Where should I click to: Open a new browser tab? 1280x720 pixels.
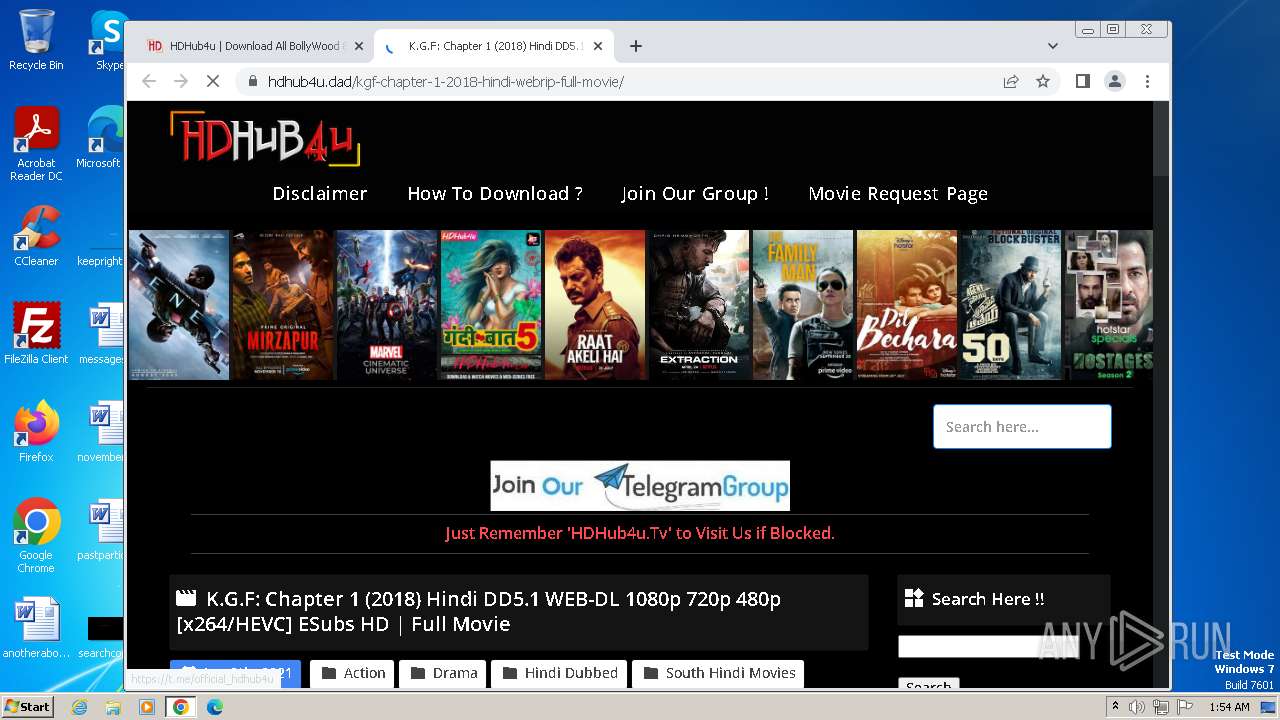(635, 46)
